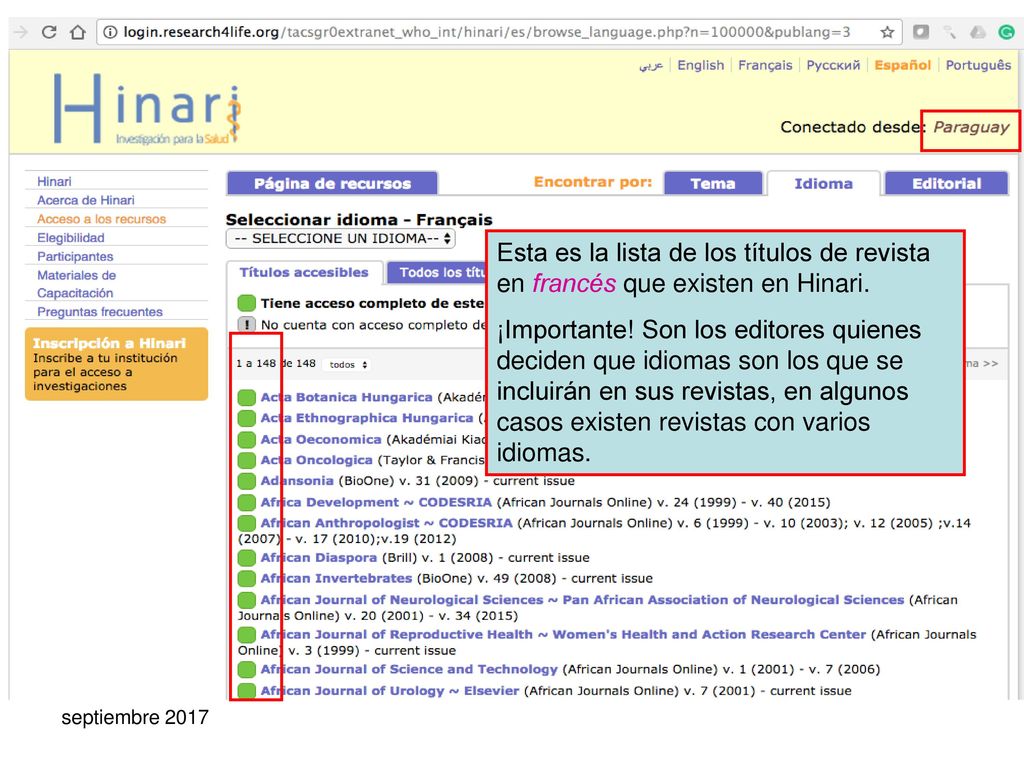Switch site language to Português
Screen dimensions: 1024x768
(978, 65)
